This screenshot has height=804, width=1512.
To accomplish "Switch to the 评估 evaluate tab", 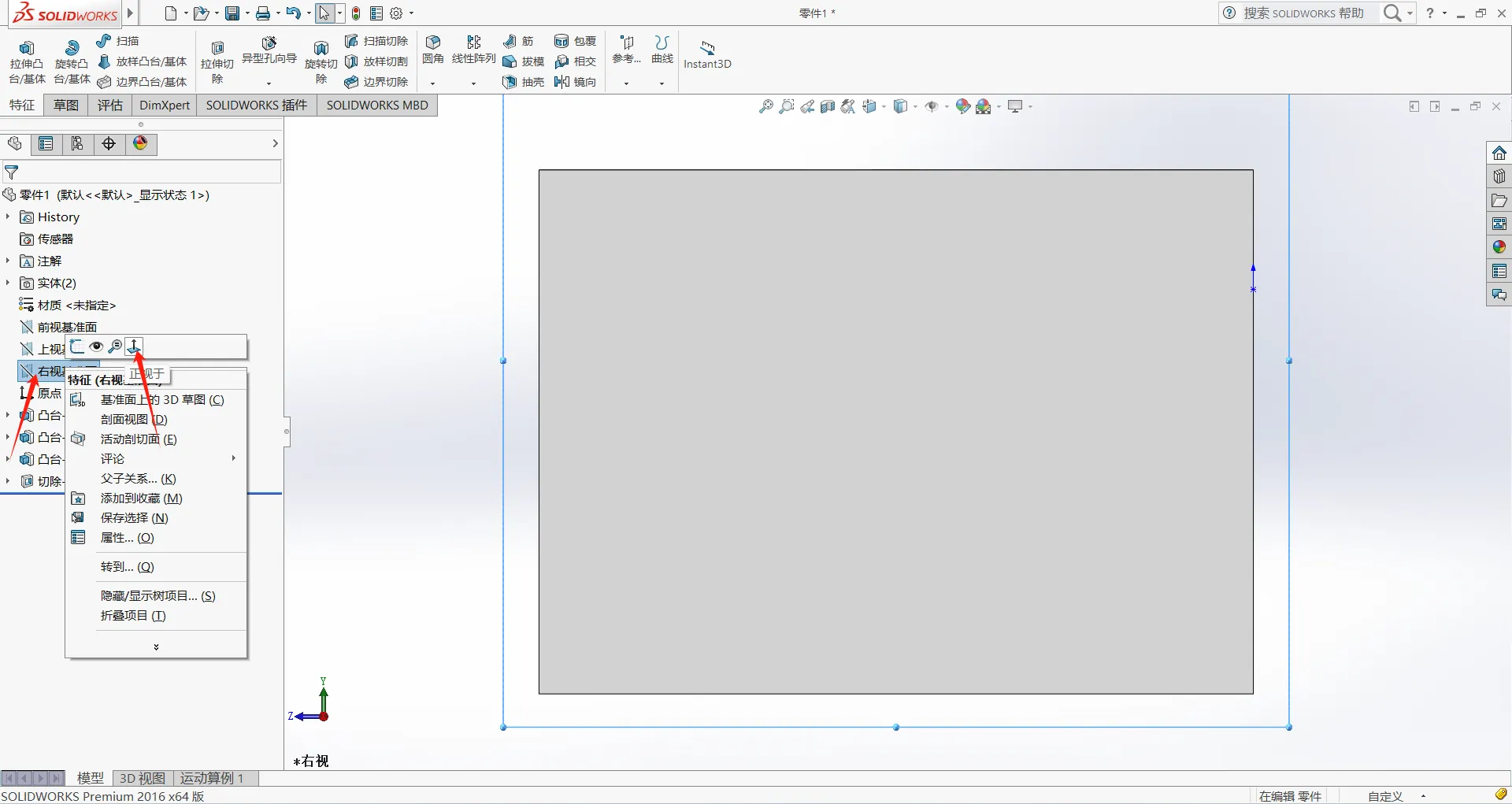I will click(110, 105).
